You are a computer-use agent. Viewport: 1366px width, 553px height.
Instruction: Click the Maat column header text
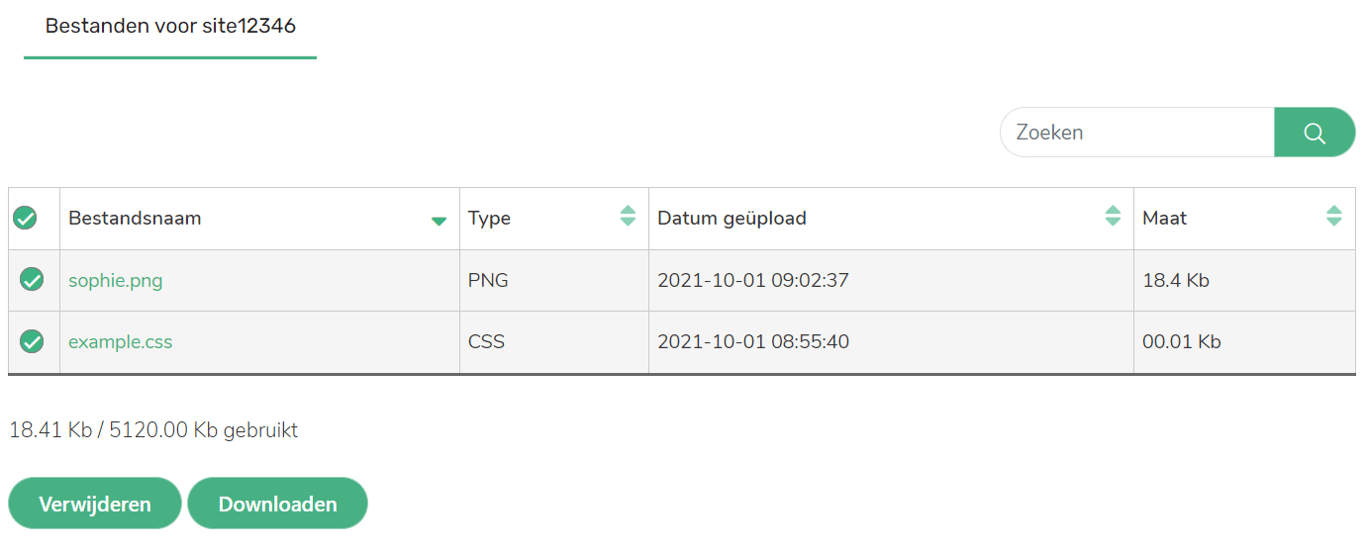pyautogui.click(x=1164, y=218)
